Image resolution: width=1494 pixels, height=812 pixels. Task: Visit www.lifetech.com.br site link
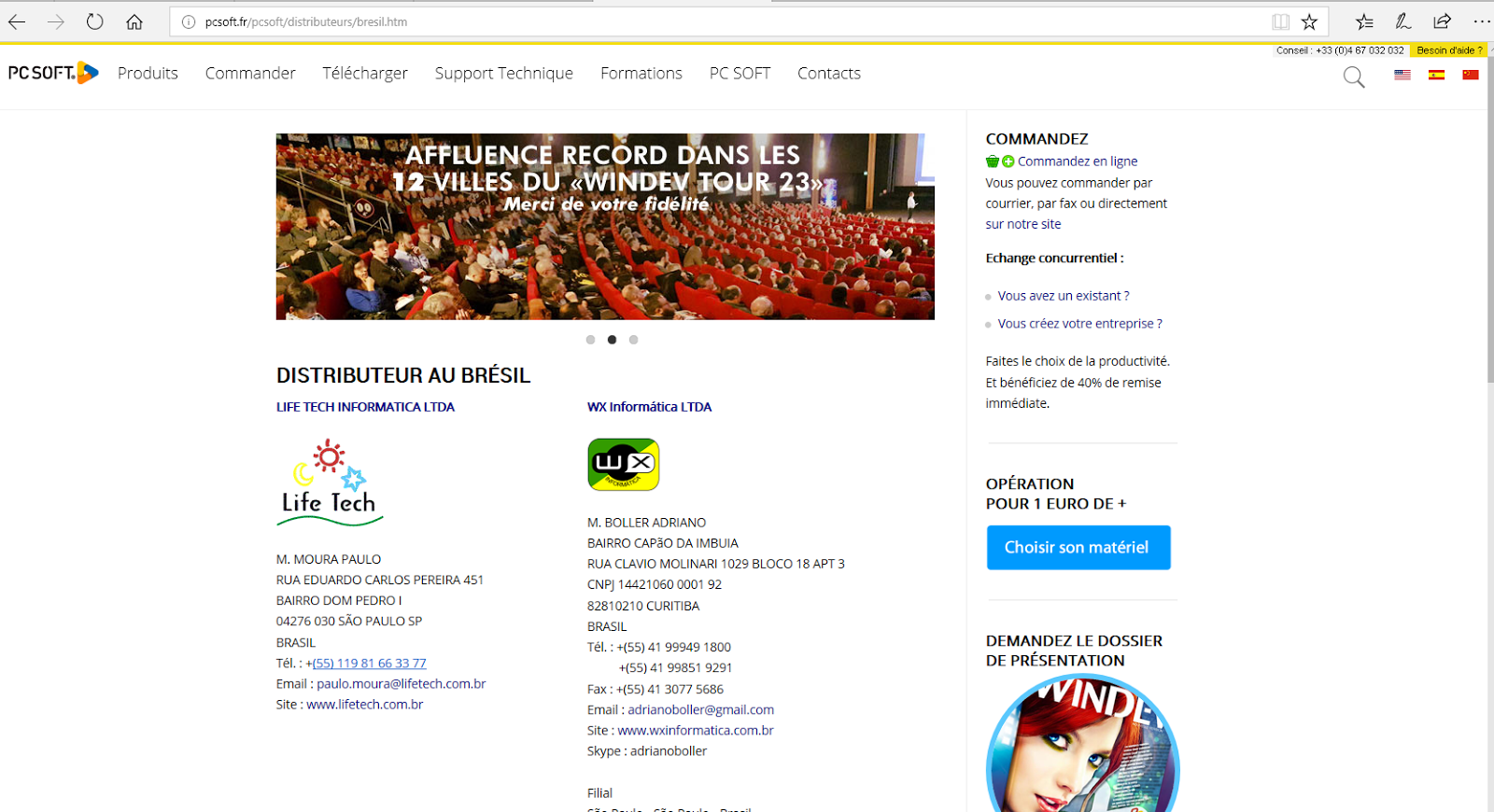(x=364, y=705)
